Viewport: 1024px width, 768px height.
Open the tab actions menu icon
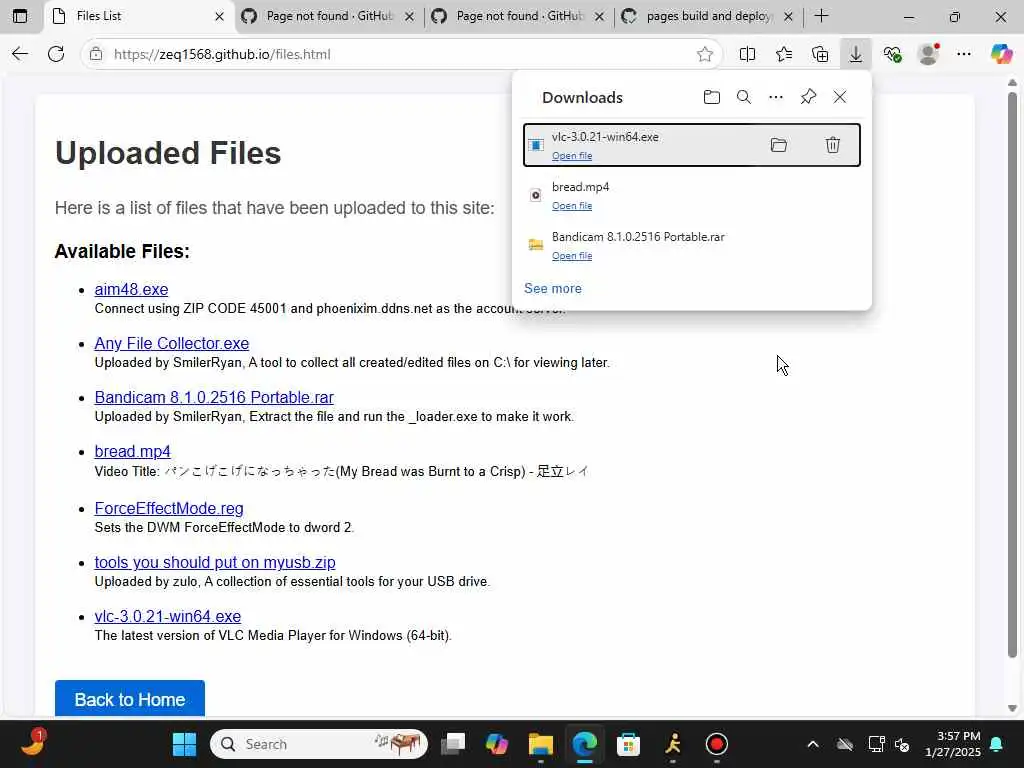20,16
